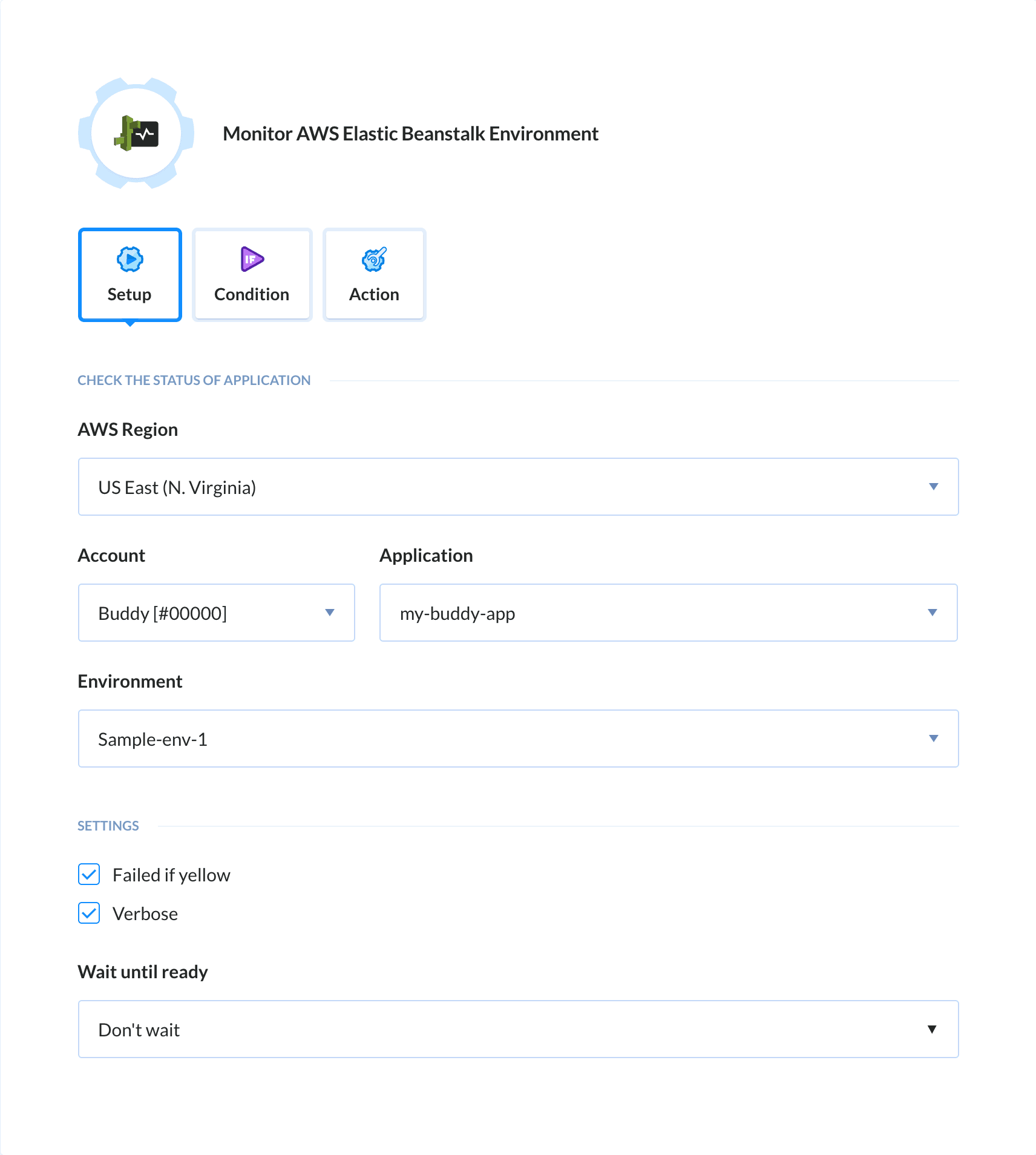Open the AWS Region dropdown
Viewport: 1036px width, 1155px height.
coord(517,486)
